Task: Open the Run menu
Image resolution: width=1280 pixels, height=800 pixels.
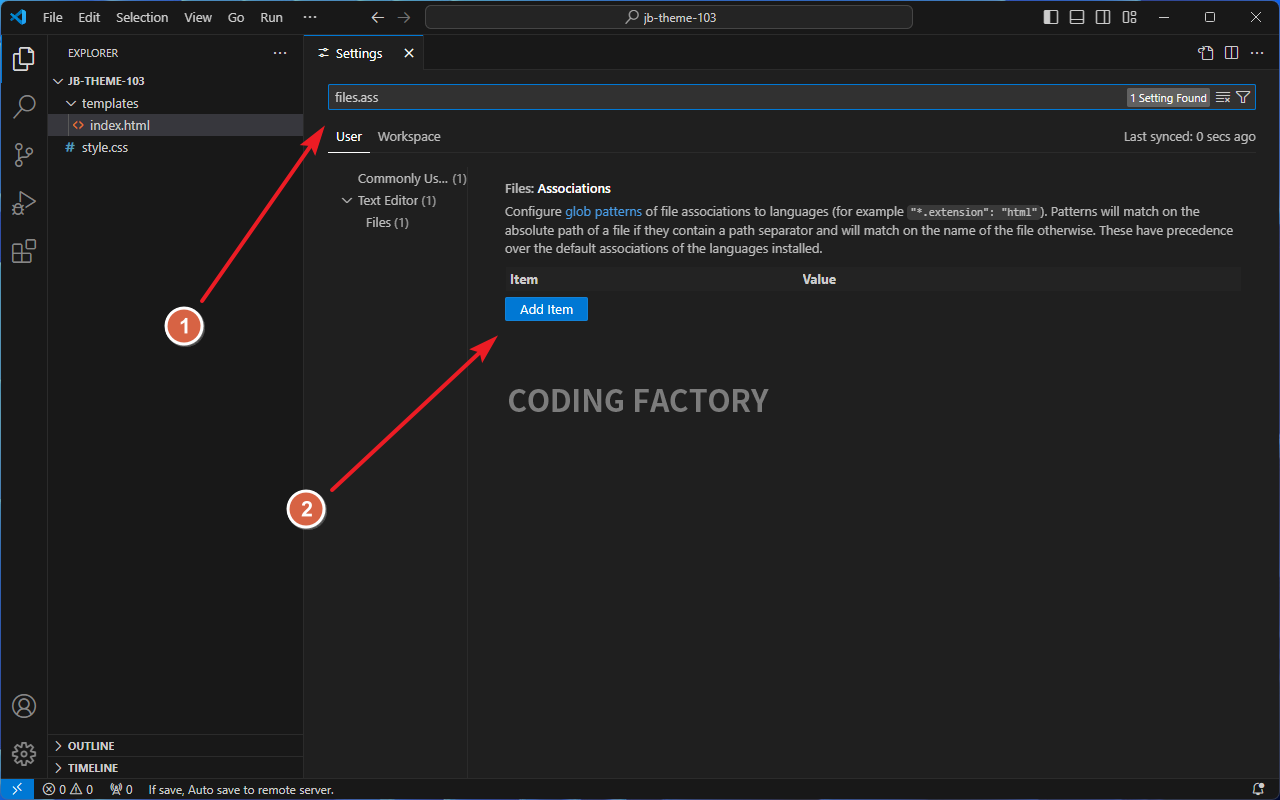Action: pyautogui.click(x=271, y=17)
